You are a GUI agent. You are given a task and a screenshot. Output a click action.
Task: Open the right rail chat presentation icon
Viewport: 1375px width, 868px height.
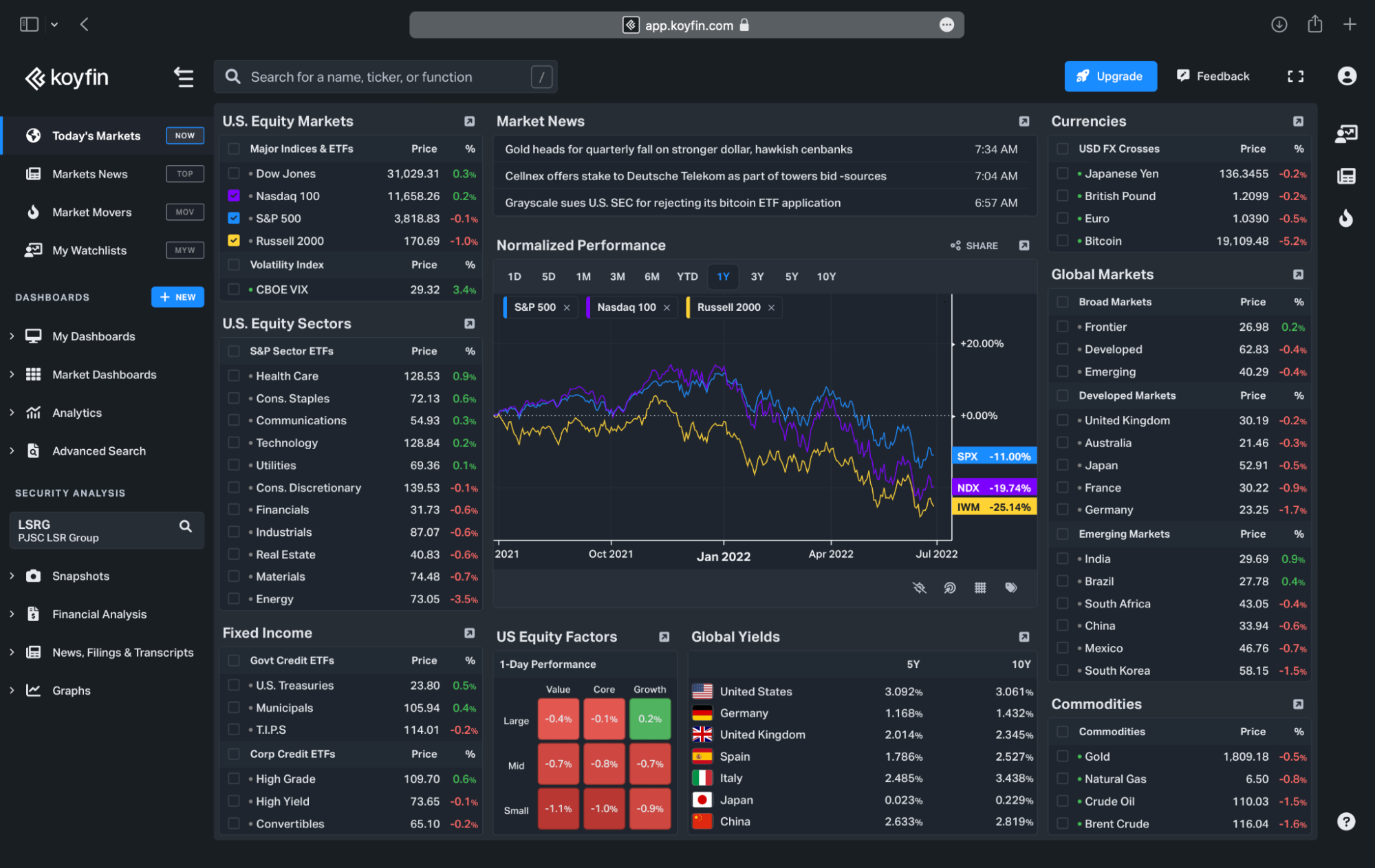tap(1346, 133)
